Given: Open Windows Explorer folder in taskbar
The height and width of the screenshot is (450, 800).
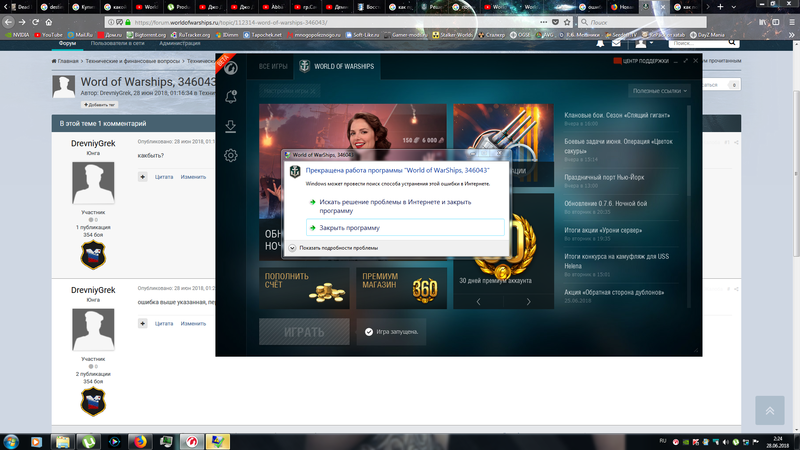Looking at the screenshot, I should pos(63,441).
